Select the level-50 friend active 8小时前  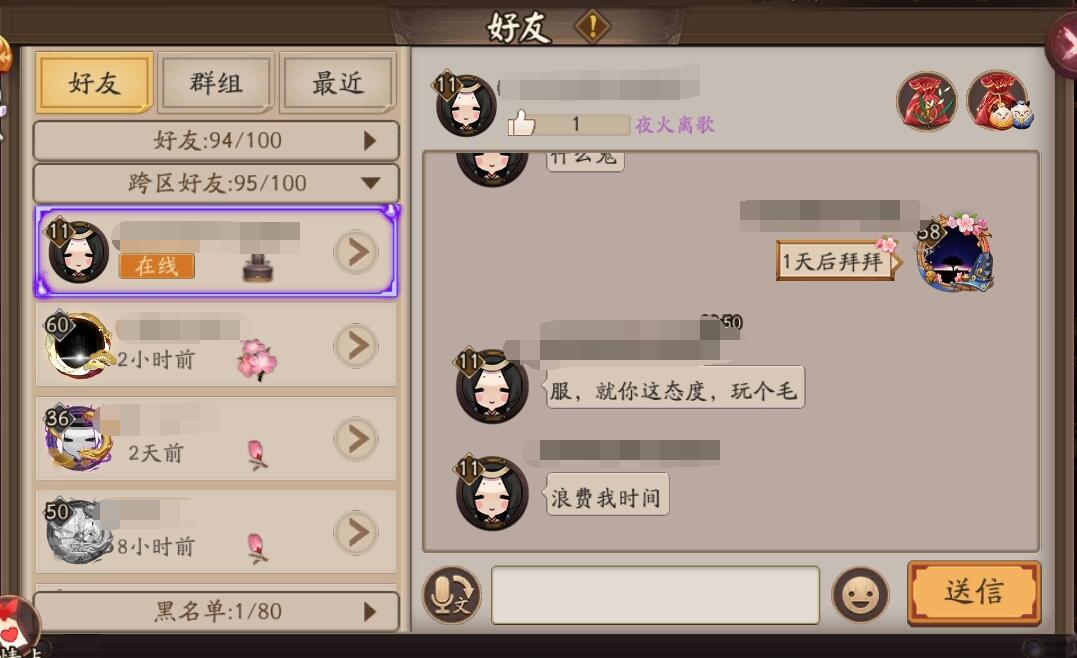pyautogui.click(x=216, y=532)
